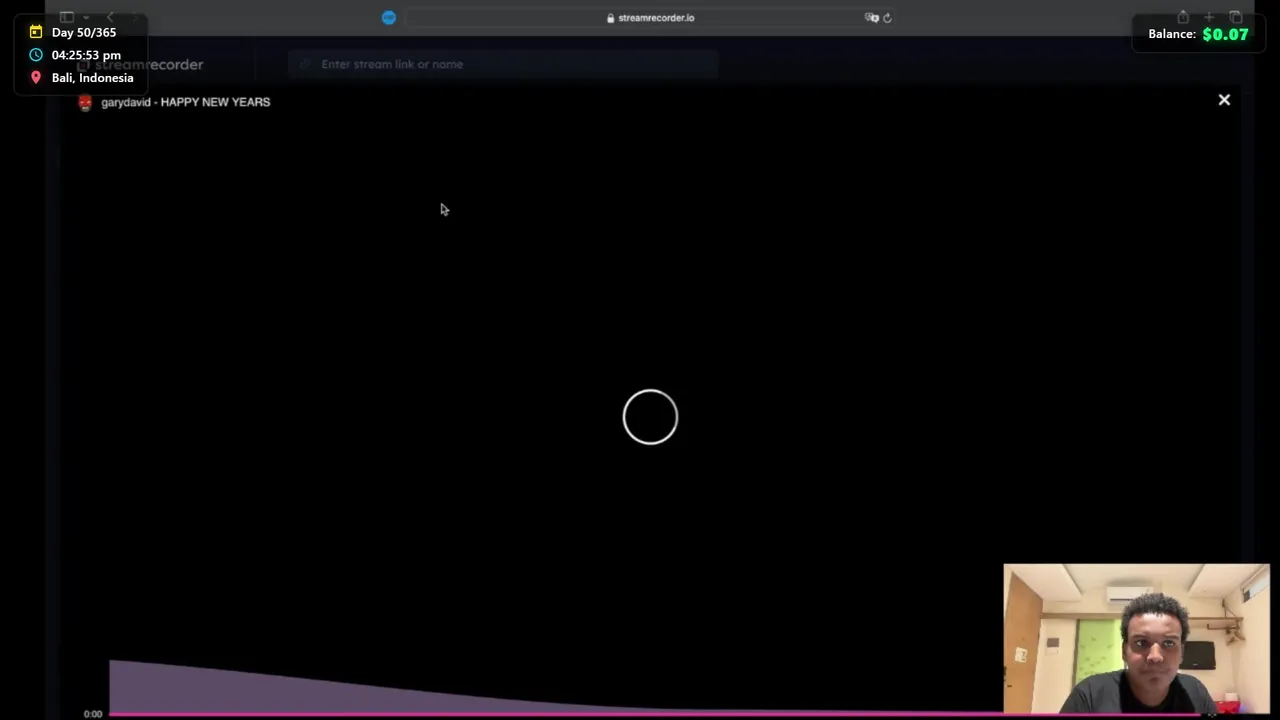Click the webcam overlay thumbnail
1280x720 pixels.
tap(1137, 639)
